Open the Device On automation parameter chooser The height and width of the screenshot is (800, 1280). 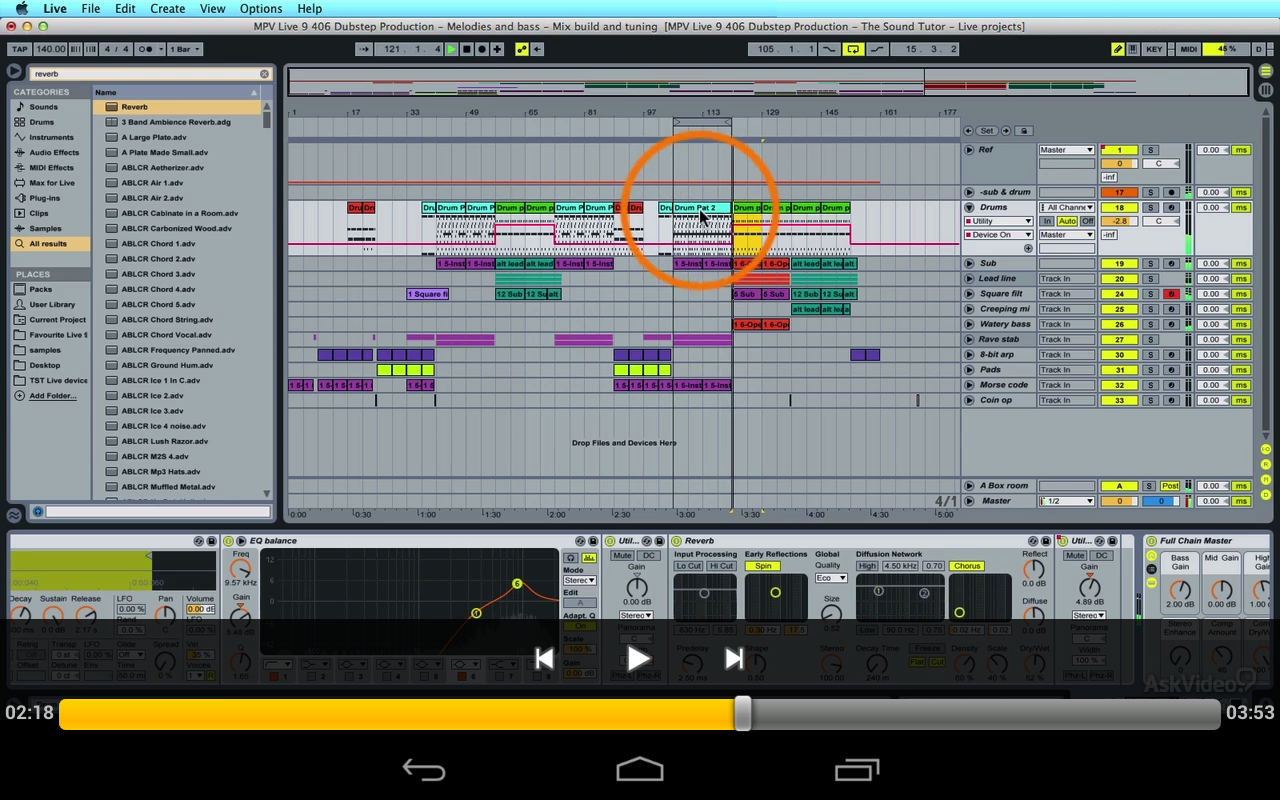coord(998,235)
